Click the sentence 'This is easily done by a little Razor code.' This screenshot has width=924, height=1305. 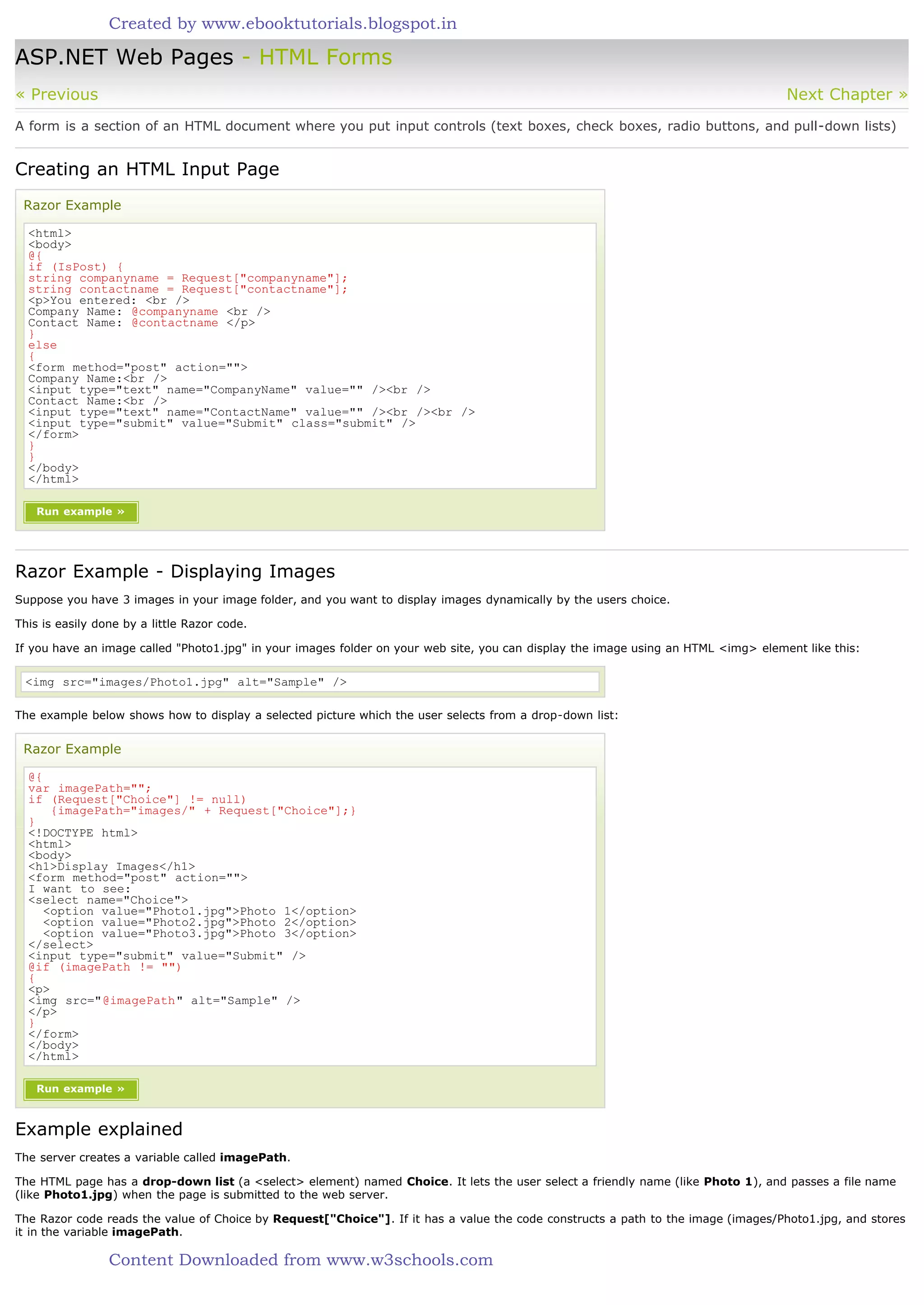(131, 624)
